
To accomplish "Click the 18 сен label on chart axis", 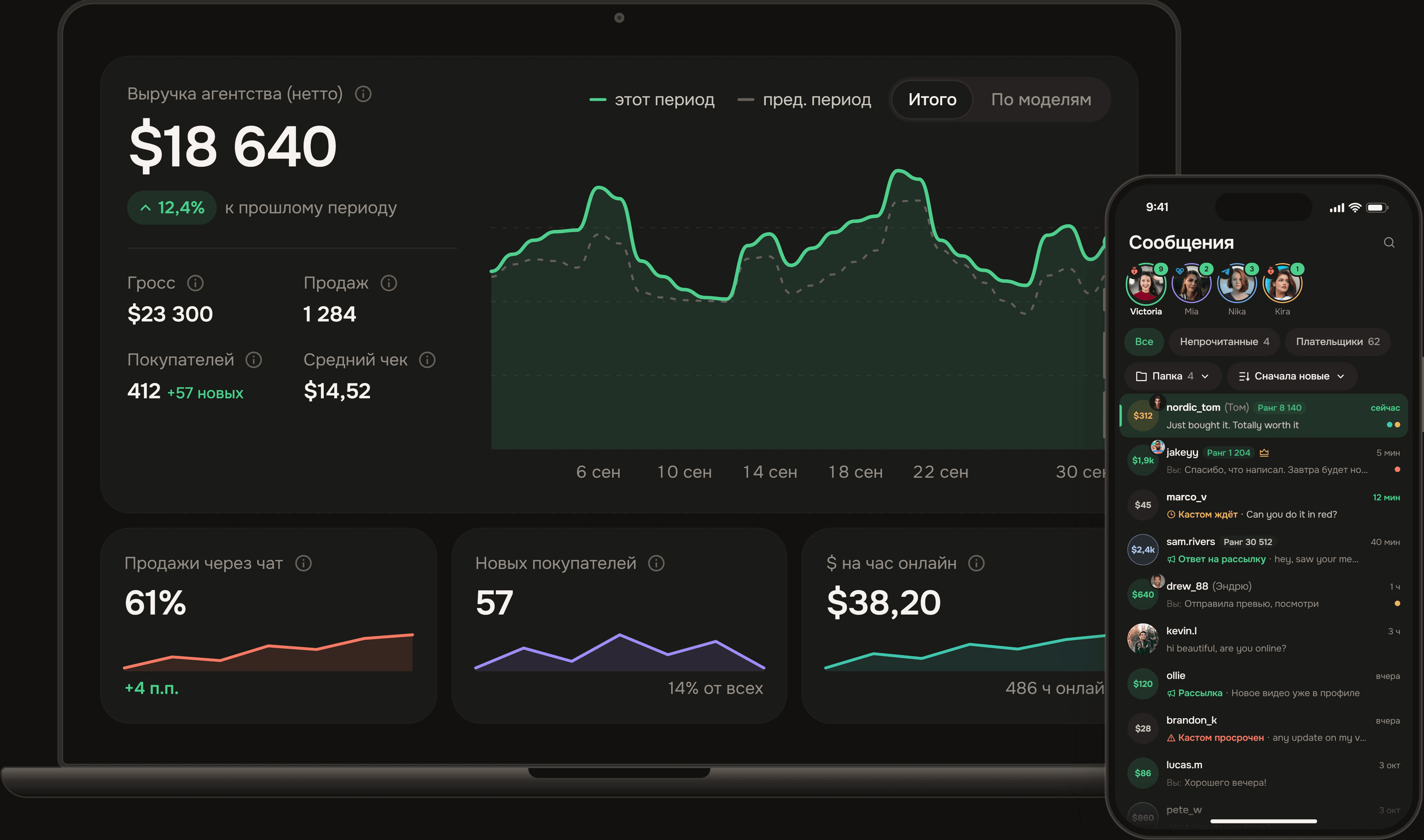I will 856,472.
